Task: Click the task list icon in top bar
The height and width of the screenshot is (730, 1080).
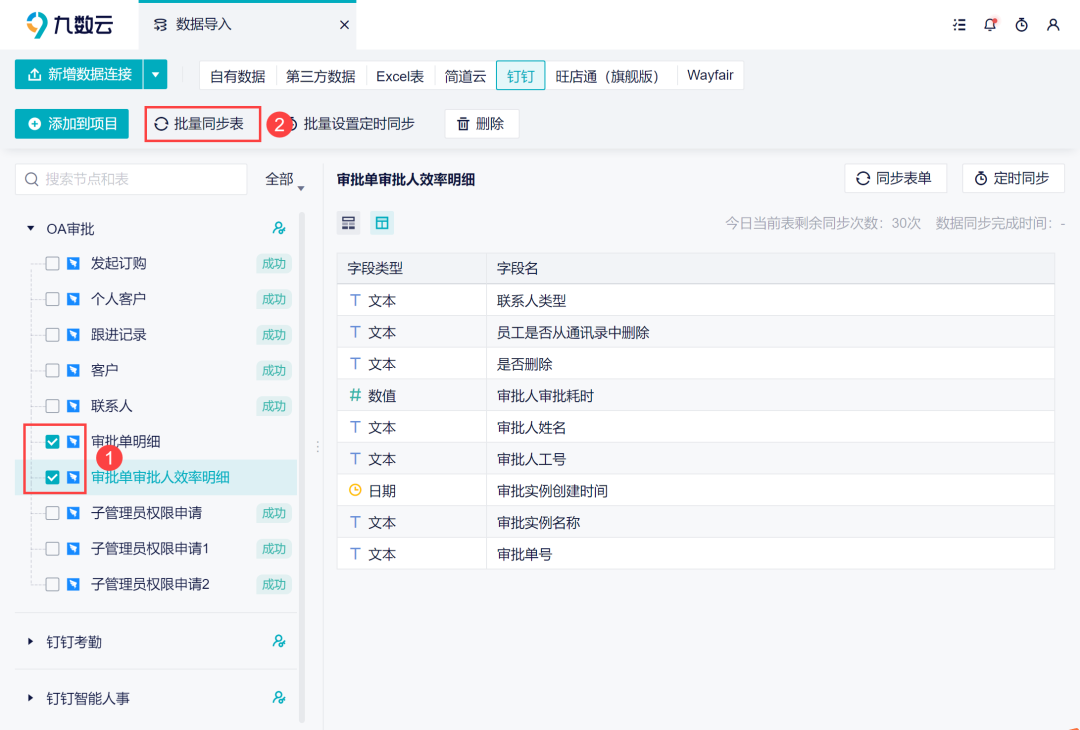Action: point(959,25)
